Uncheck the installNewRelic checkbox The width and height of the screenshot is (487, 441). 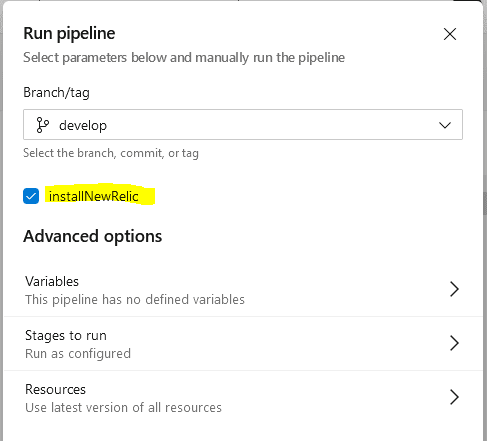[x=31, y=196]
